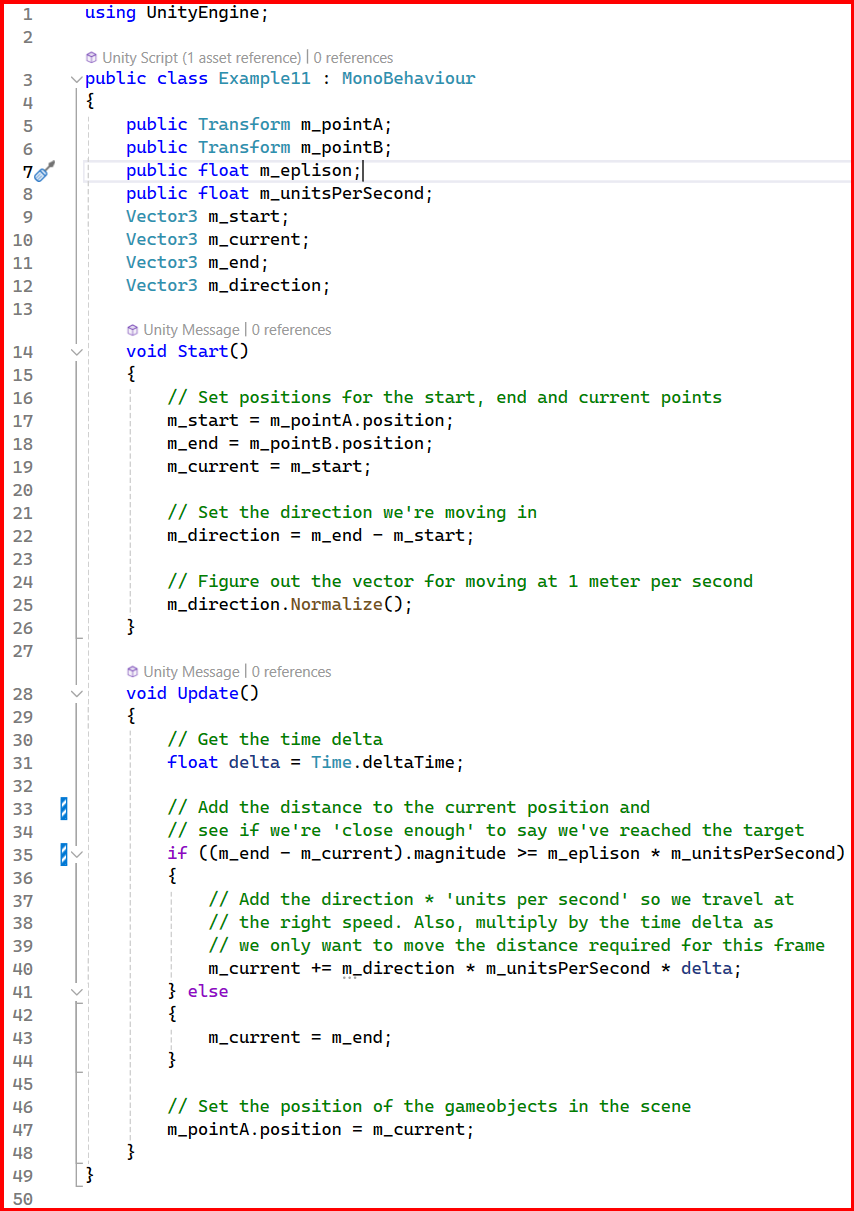
Task: Click the Normalize method call
Action: (x=335, y=605)
